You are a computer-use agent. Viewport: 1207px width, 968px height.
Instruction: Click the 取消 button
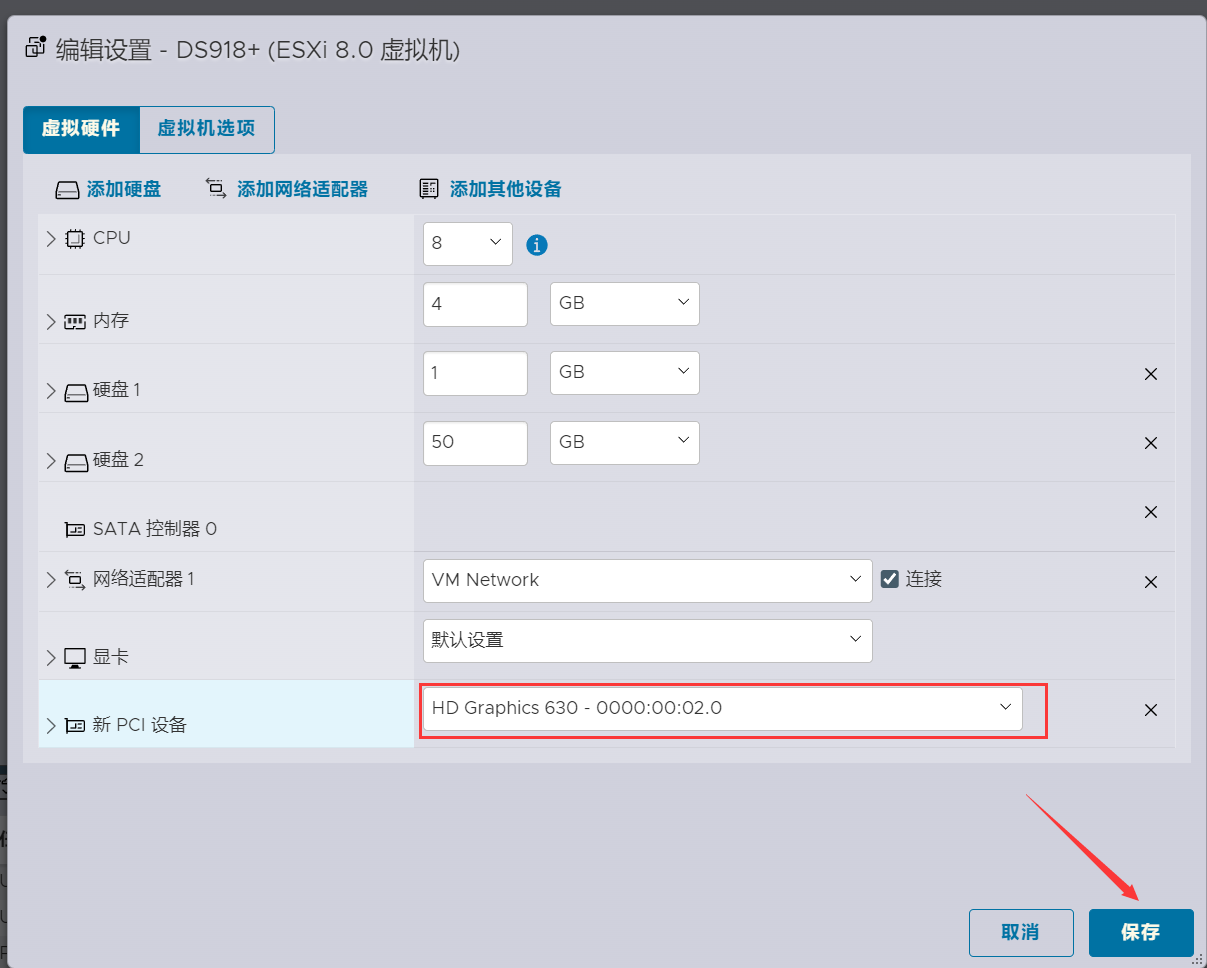[x=1021, y=933]
